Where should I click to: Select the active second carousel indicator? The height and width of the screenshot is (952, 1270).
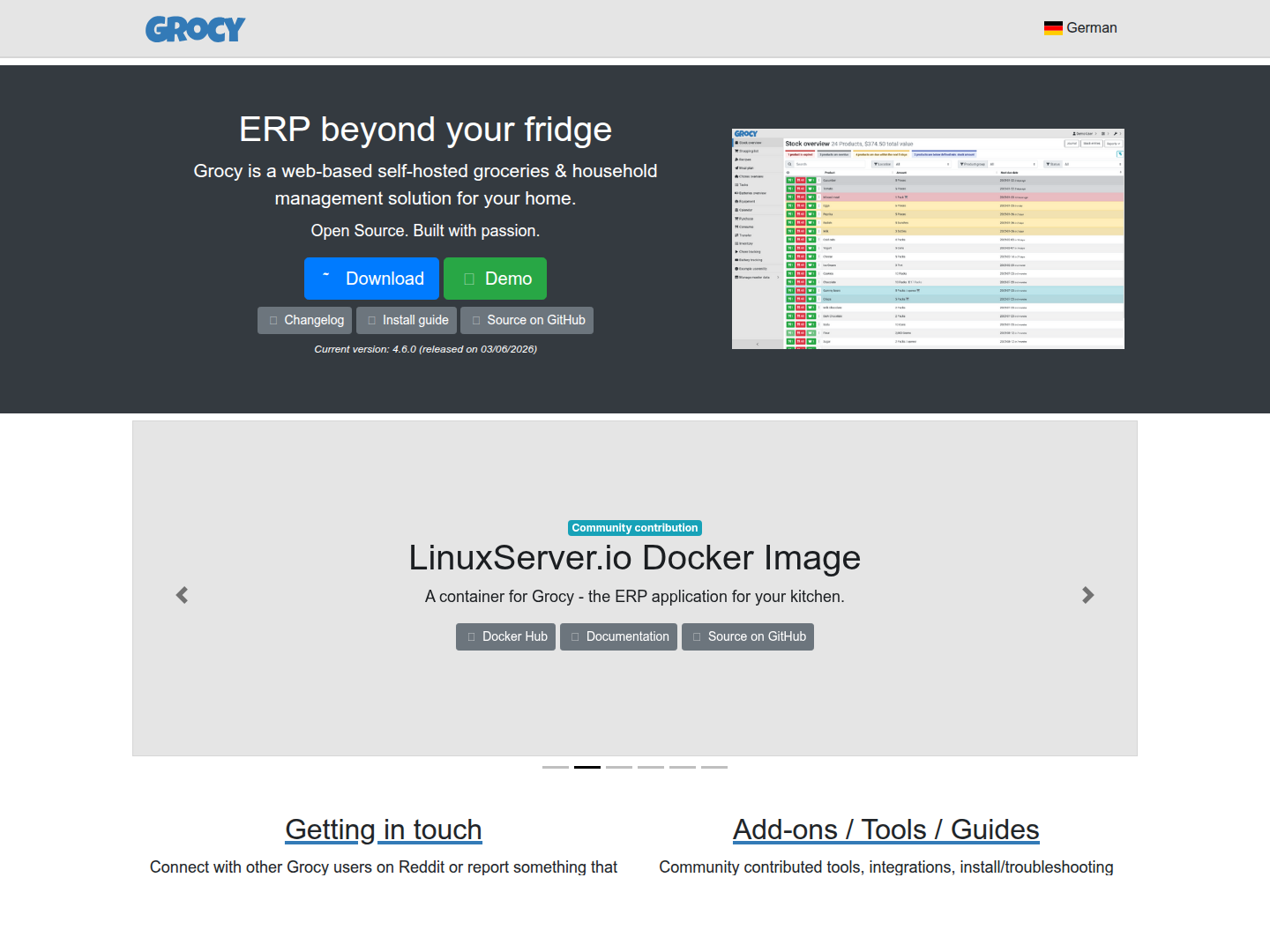point(587,767)
